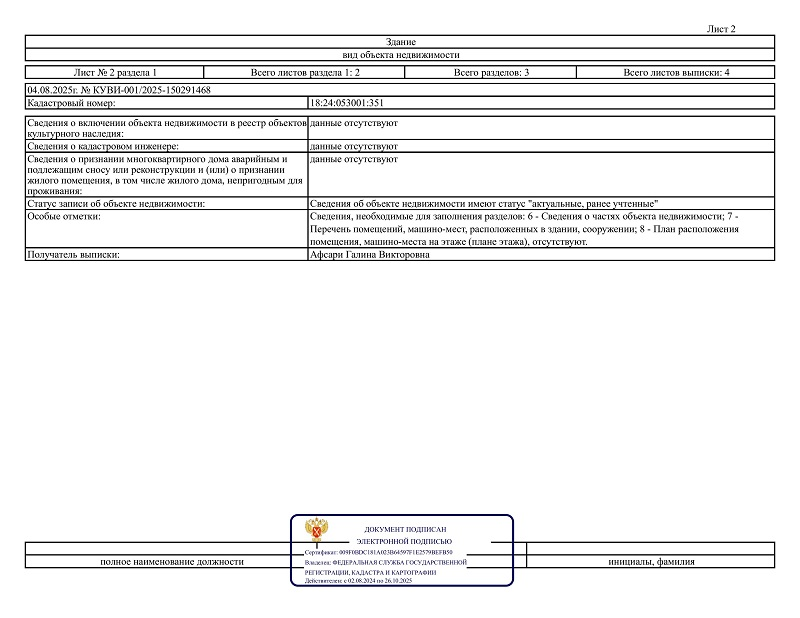Click the "инициалы, фамилия" field caption
Image resolution: width=800 pixels, height=618 pixels.
651,562
